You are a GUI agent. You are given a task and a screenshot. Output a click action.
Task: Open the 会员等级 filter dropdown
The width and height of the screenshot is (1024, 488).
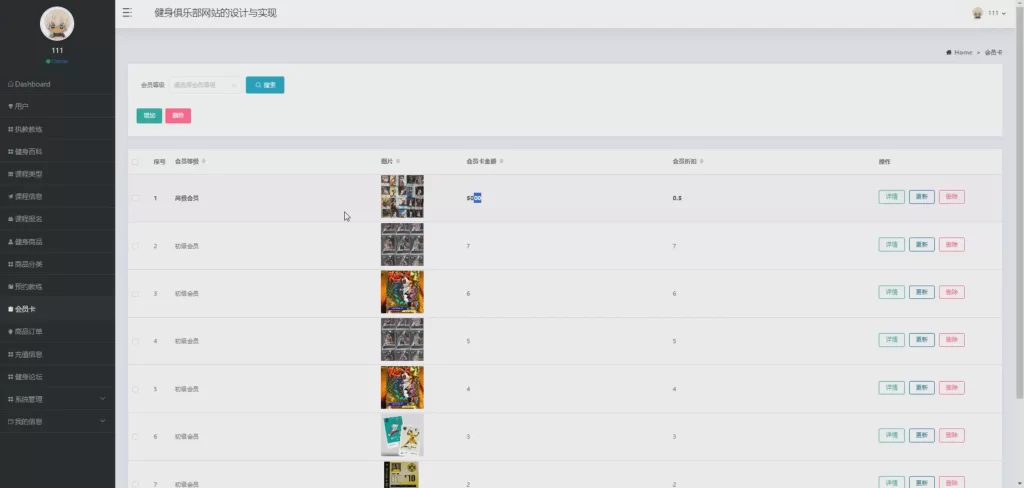tap(206, 85)
